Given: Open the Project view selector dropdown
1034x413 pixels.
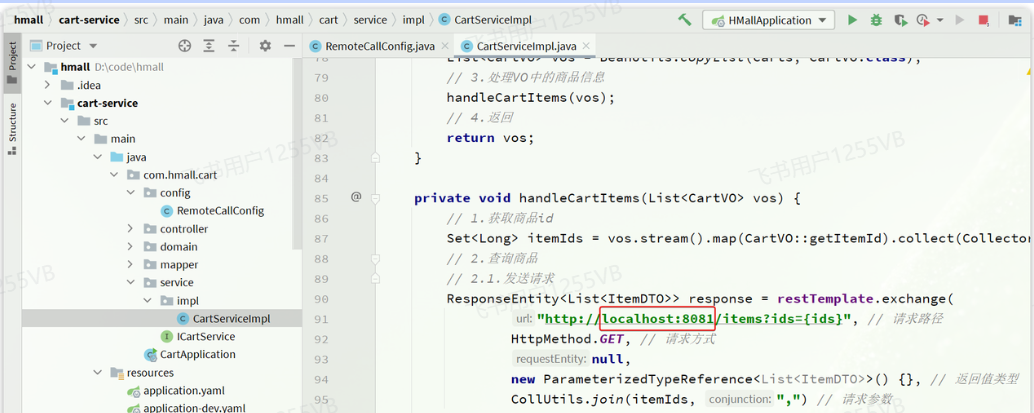Looking at the screenshot, I should [64, 46].
